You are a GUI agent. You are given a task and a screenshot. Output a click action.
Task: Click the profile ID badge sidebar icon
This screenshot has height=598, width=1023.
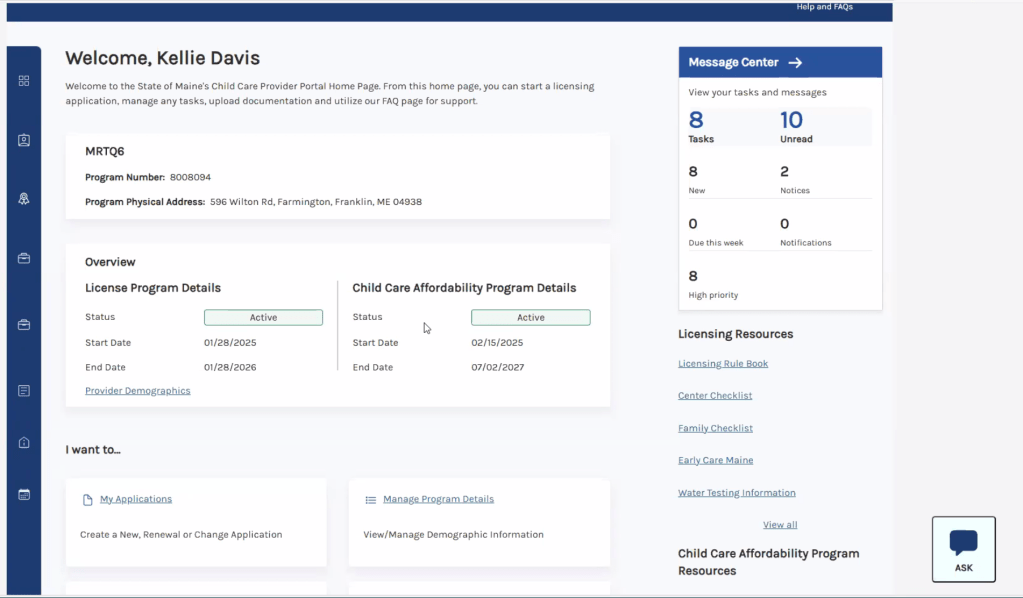(24, 140)
